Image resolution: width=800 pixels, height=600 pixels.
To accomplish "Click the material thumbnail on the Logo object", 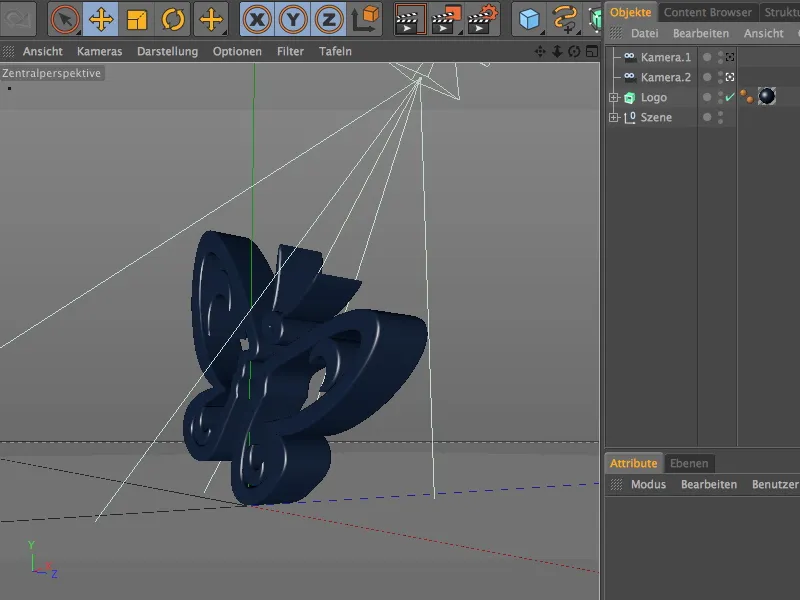I will pyautogui.click(x=766, y=97).
